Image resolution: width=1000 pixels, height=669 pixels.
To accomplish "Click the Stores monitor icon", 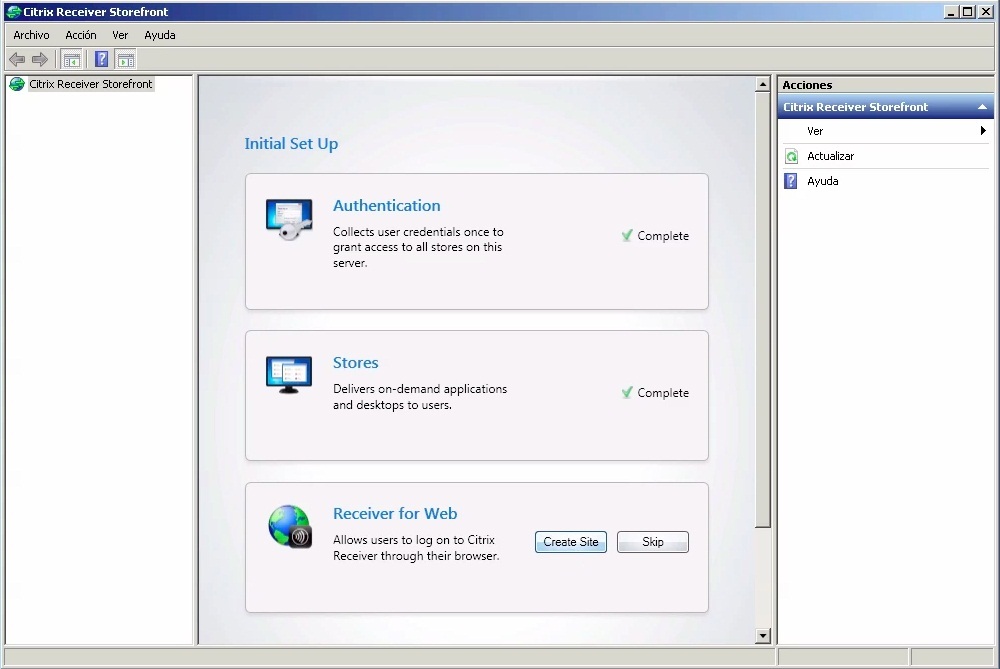I will 289,374.
